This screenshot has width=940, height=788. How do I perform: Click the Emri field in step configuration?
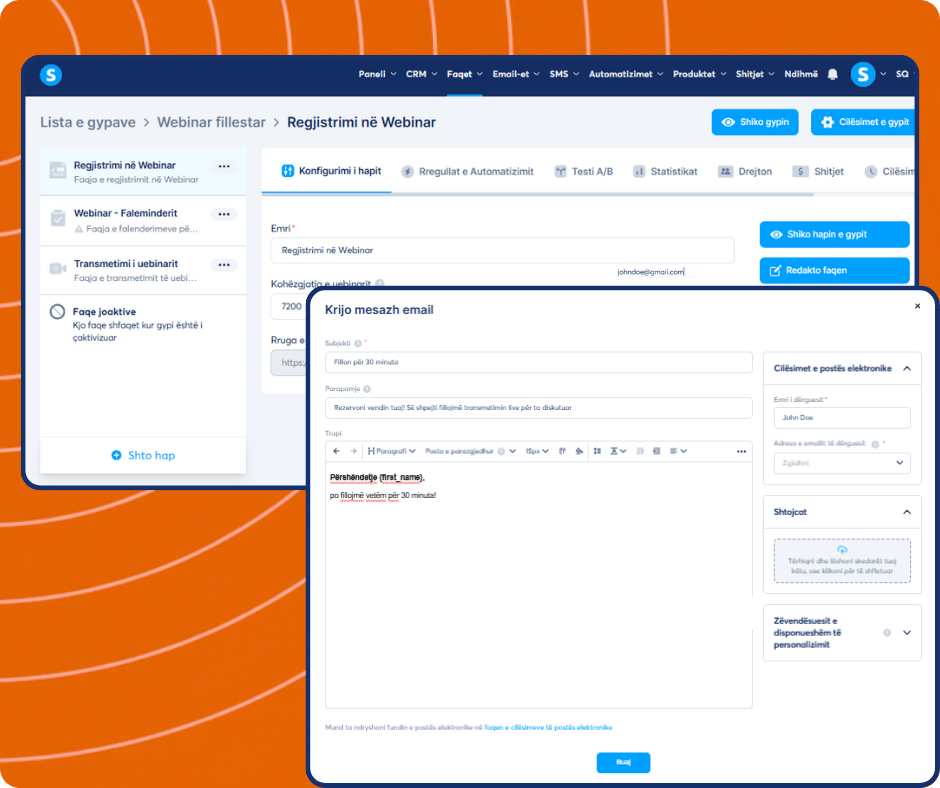coord(502,250)
